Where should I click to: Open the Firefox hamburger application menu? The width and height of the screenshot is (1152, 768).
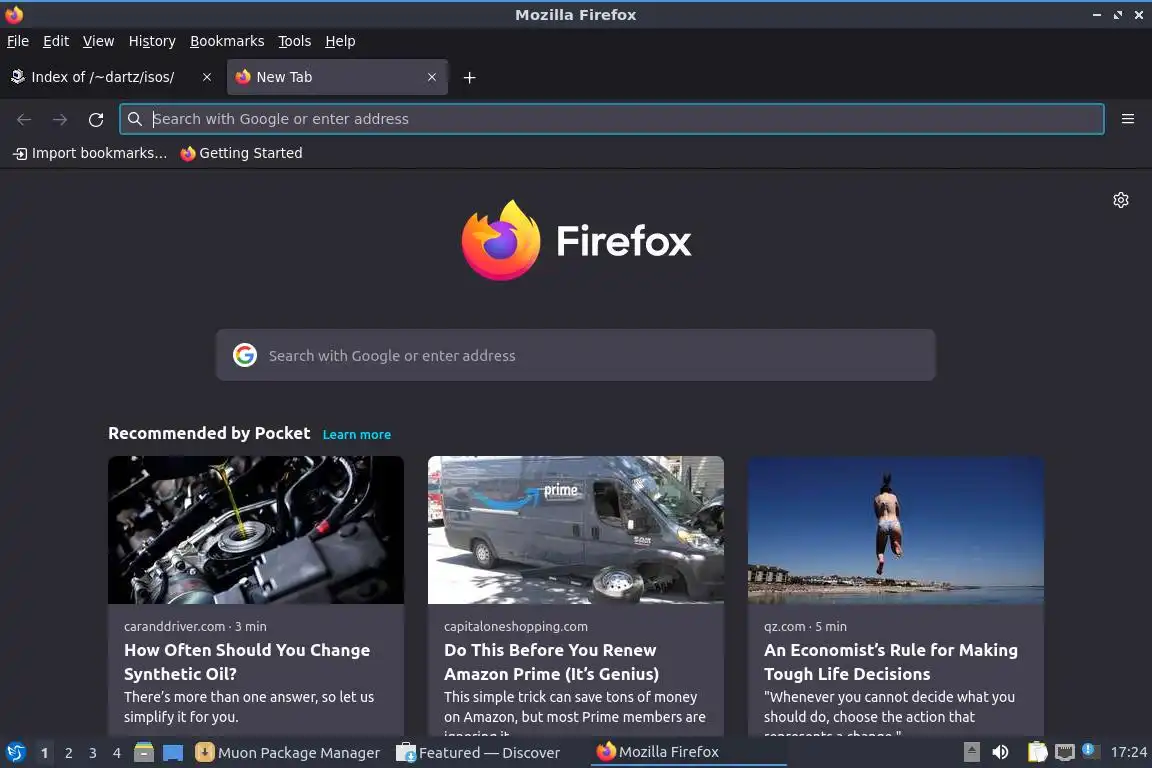pos(1128,119)
